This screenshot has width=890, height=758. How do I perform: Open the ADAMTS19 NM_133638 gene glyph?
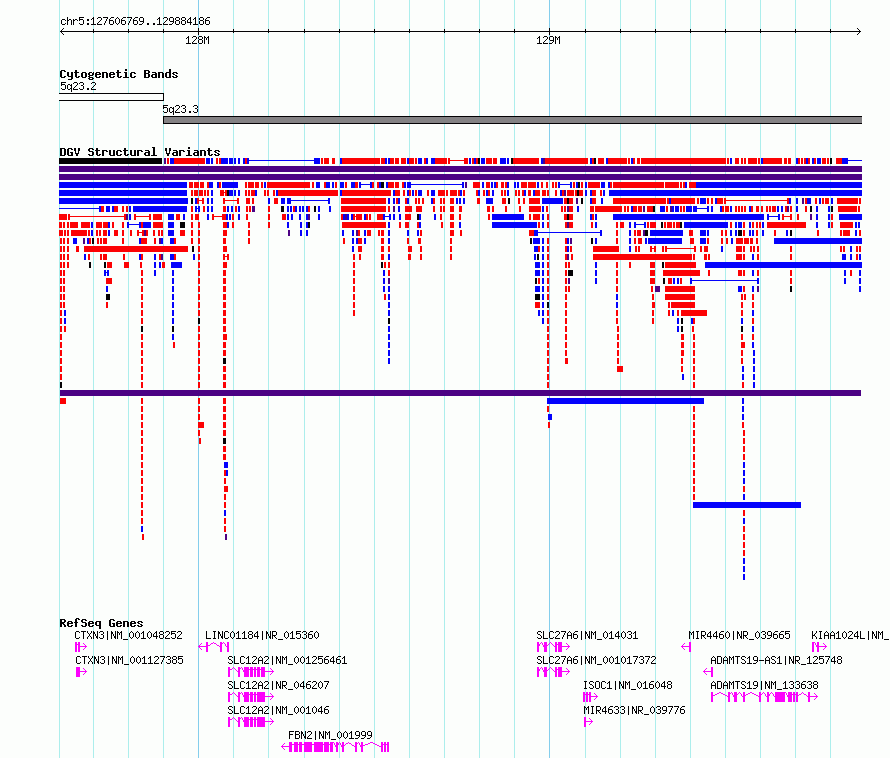tap(764, 697)
